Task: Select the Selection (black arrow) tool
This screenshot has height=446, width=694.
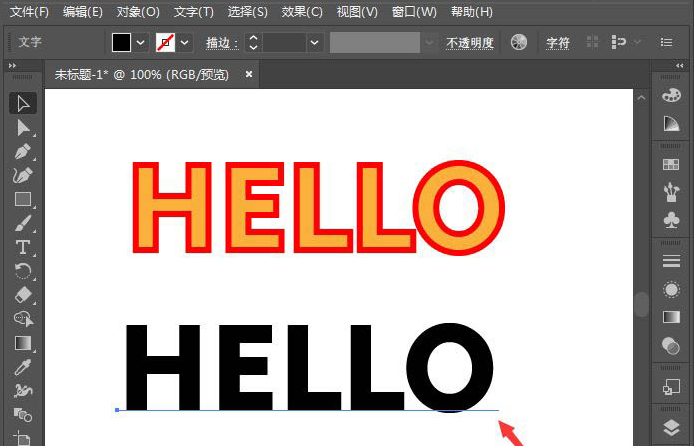Action: pos(23,104)
